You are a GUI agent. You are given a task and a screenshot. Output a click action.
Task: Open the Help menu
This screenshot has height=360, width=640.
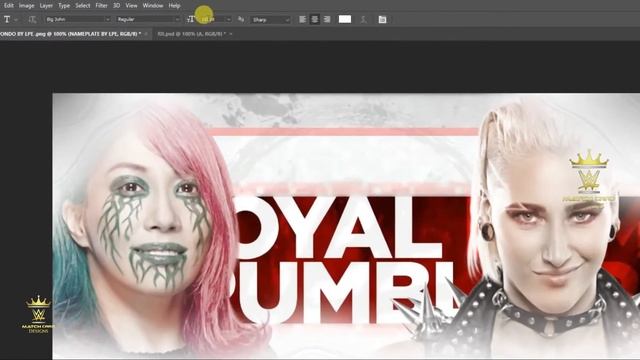click(x=174, y=6)
